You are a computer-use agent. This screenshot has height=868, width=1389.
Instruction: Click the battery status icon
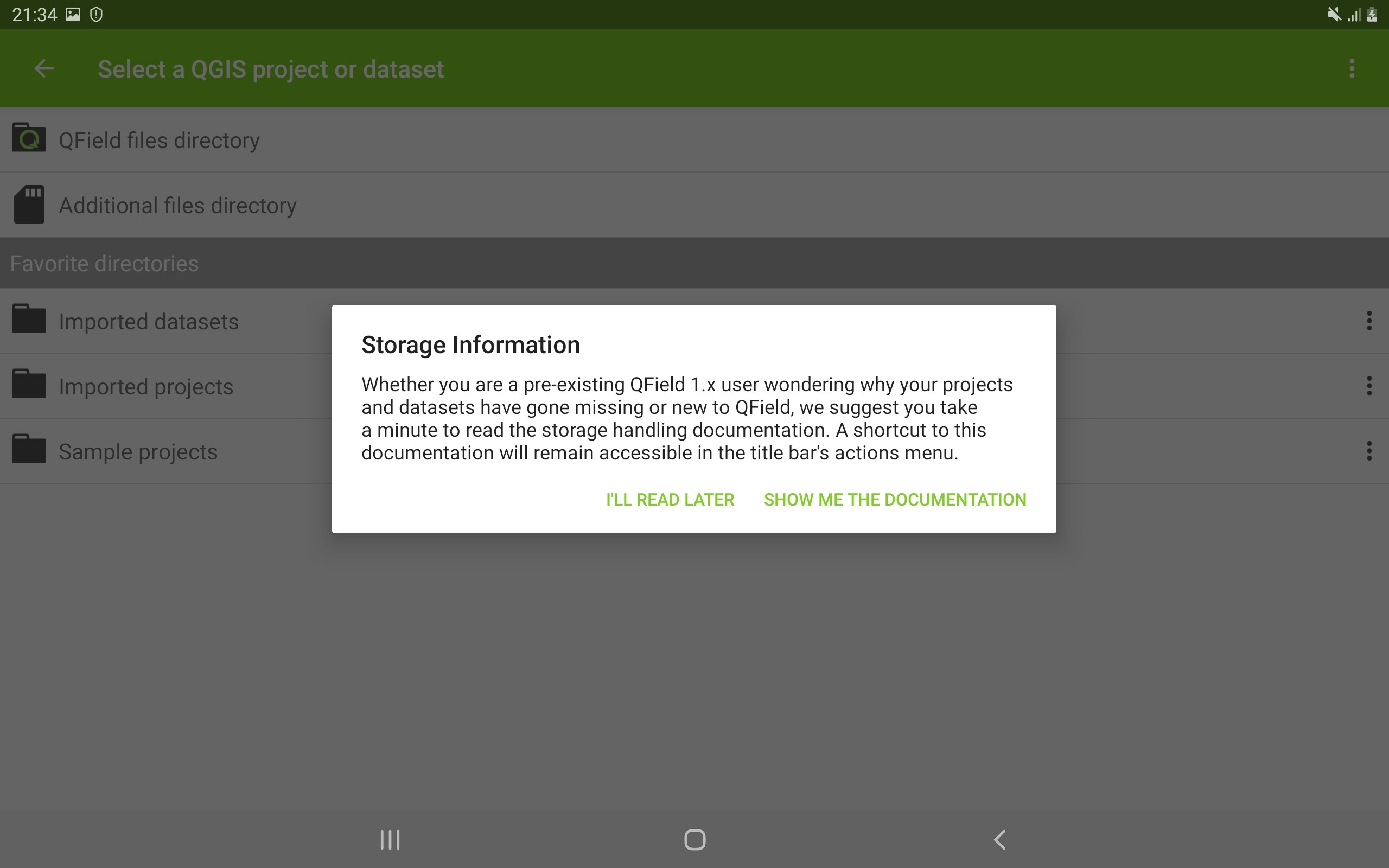tap(1372, 14)
